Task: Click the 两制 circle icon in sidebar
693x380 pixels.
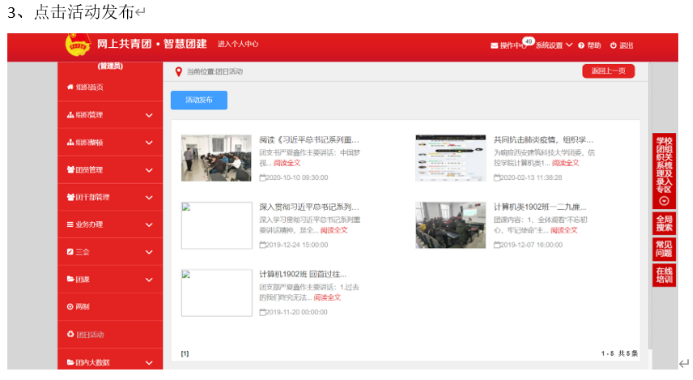Action: pyautogui.click(x=70, y=307)
